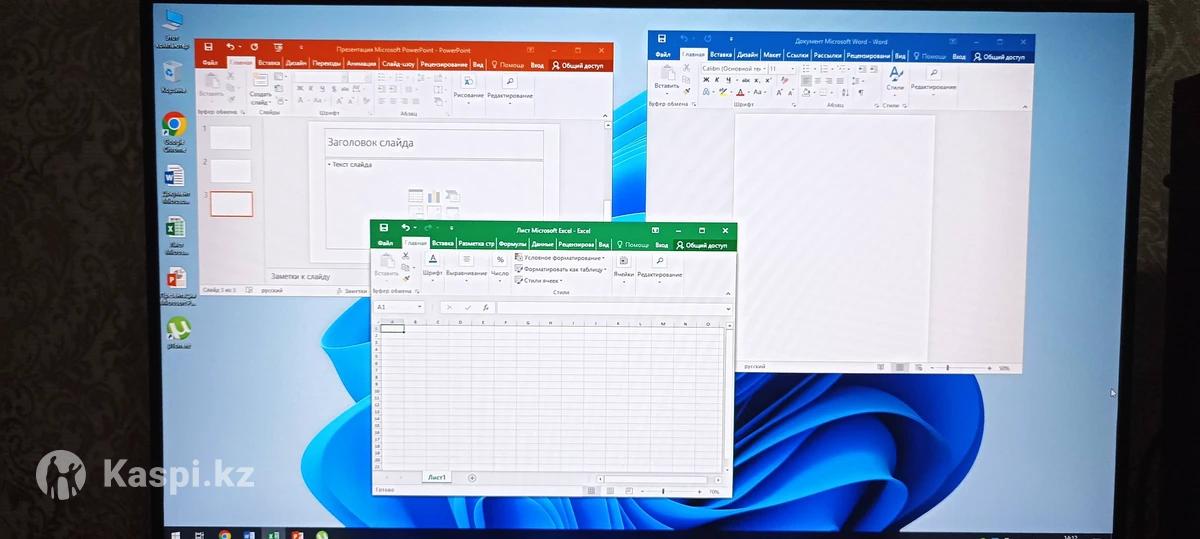Click Excel icon in the taskbar
Screen dimensions: 1200x539
click(273, 536)
